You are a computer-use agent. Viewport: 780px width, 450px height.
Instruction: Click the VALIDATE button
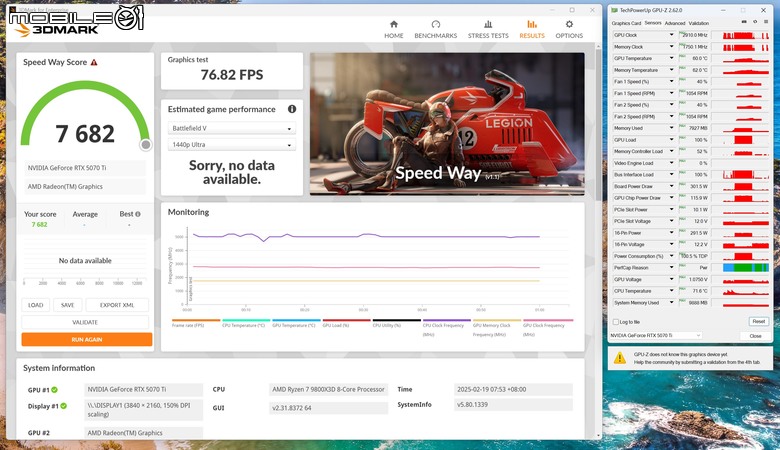85,322
